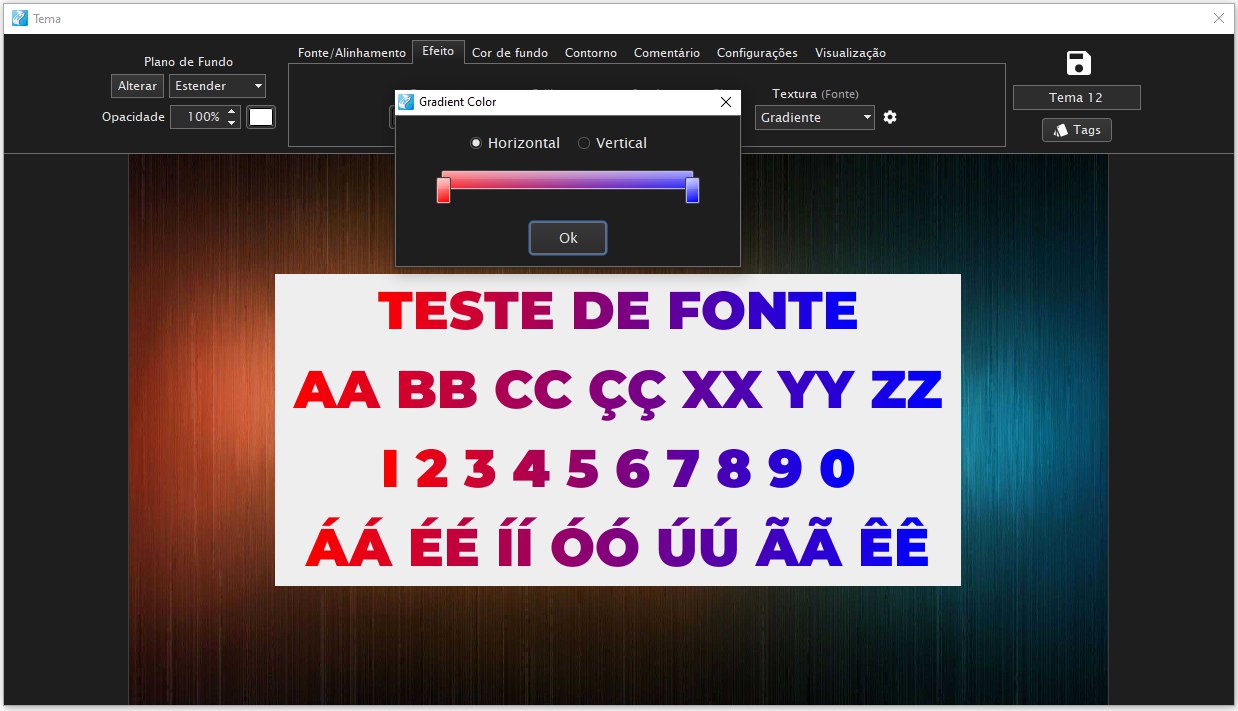The height and width of the screenshot is (711, 1238).
Task: Select the red gradient stop handle
Action: pos(444,190)
